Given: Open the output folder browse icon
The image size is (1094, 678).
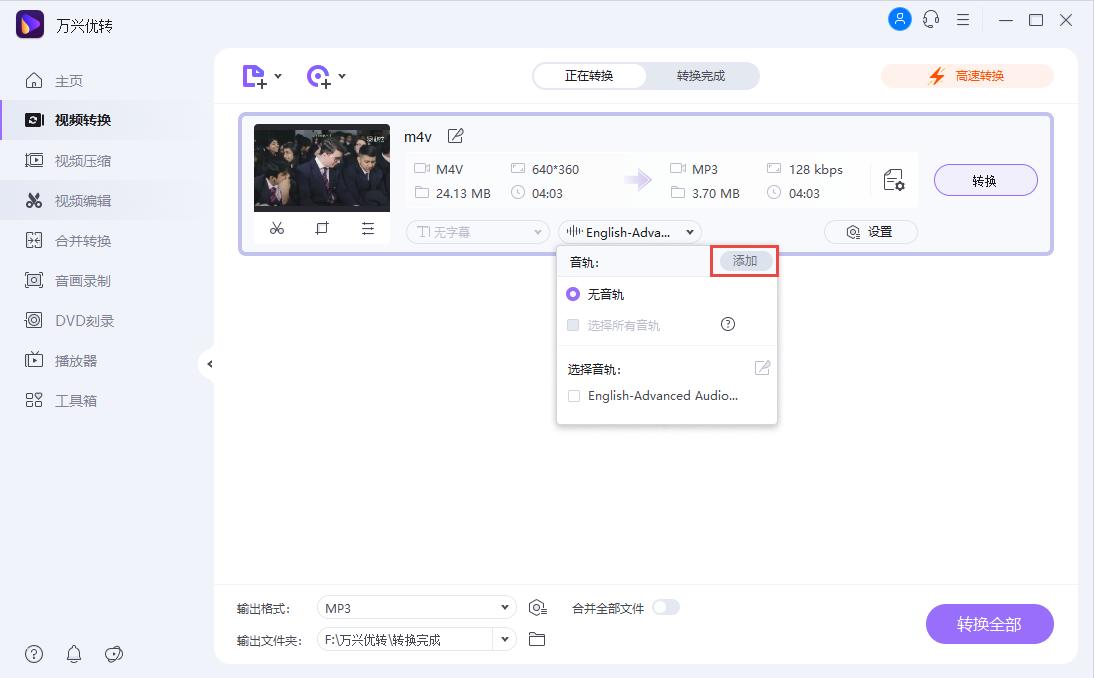Looking at the screenshot, I should pyautogui.click(x=537, y=639).
